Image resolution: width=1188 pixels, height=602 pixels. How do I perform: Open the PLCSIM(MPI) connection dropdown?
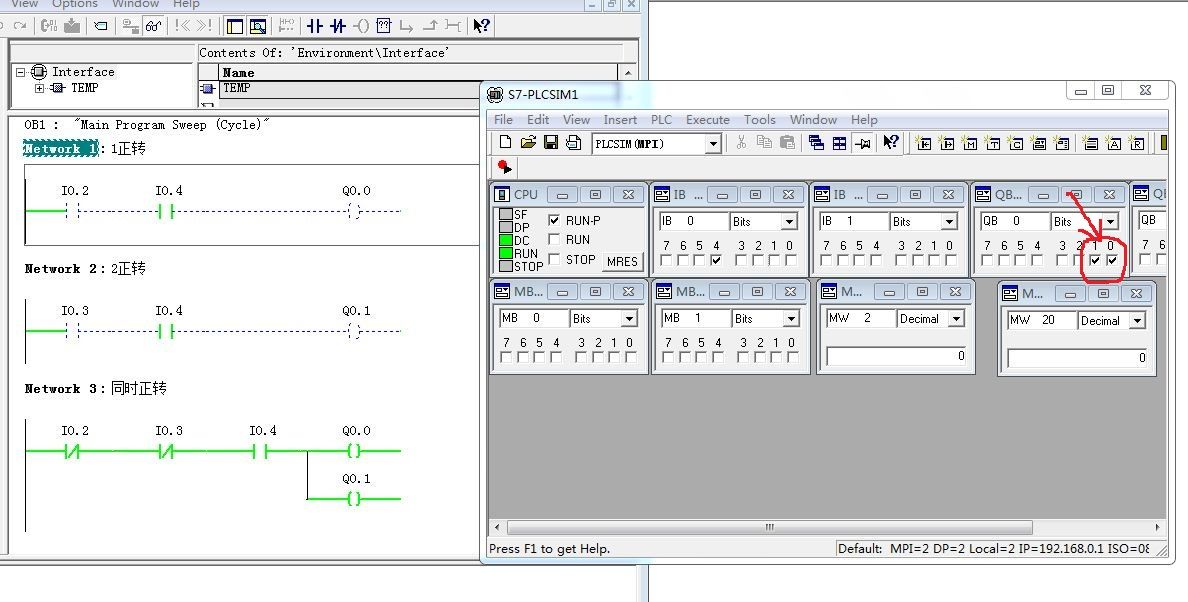pyautogui.click(x=712, y=144)
